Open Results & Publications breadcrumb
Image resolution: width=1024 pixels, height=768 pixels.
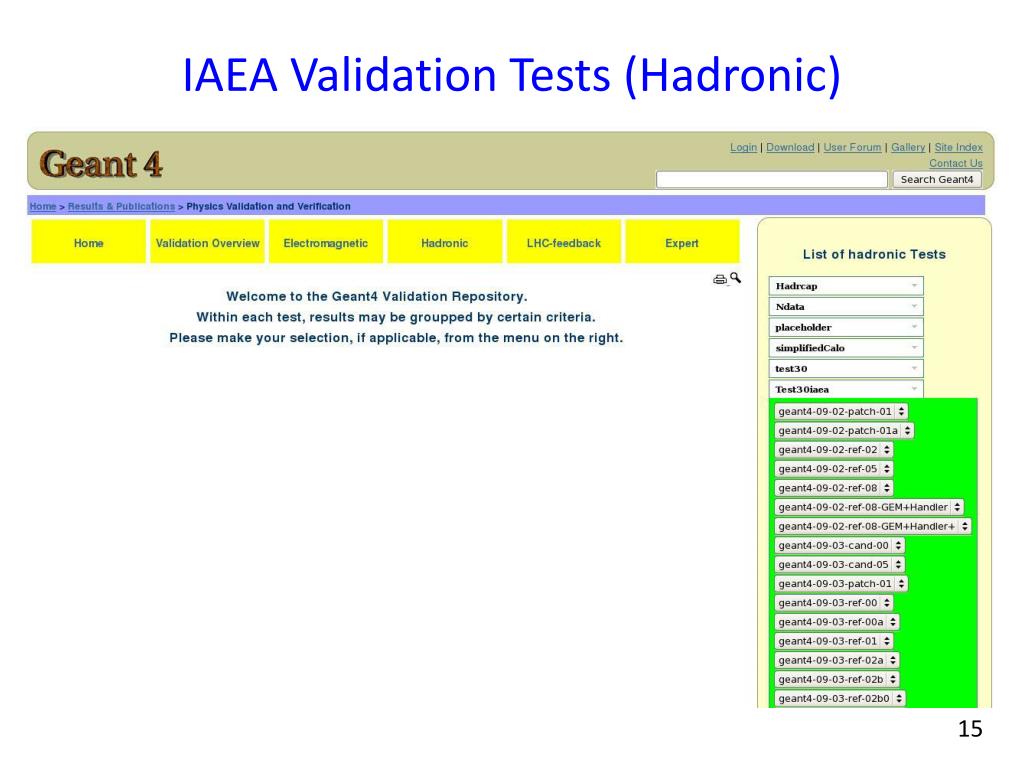(x=121, y=206)
